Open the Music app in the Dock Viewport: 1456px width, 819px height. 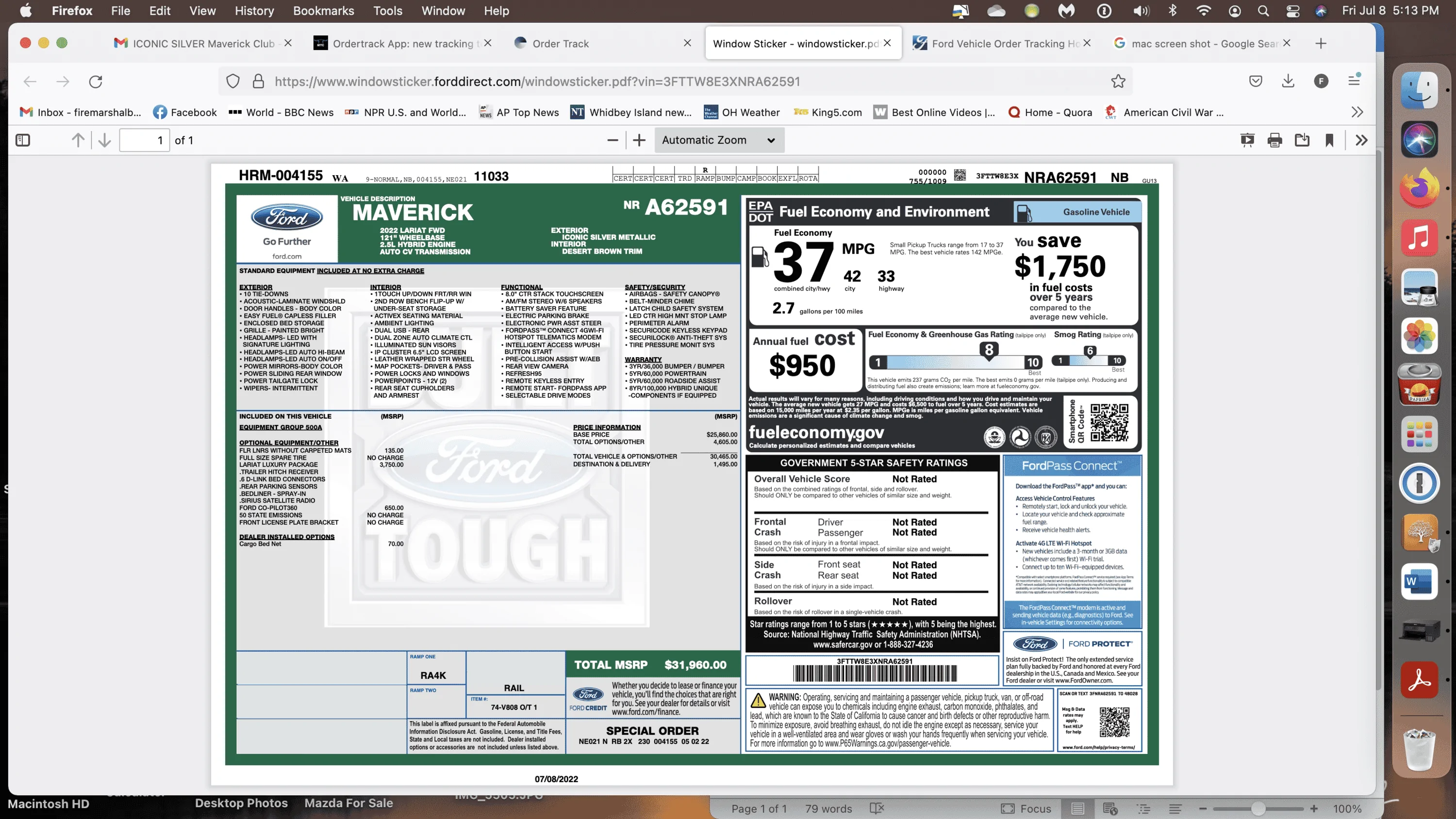1419,238
